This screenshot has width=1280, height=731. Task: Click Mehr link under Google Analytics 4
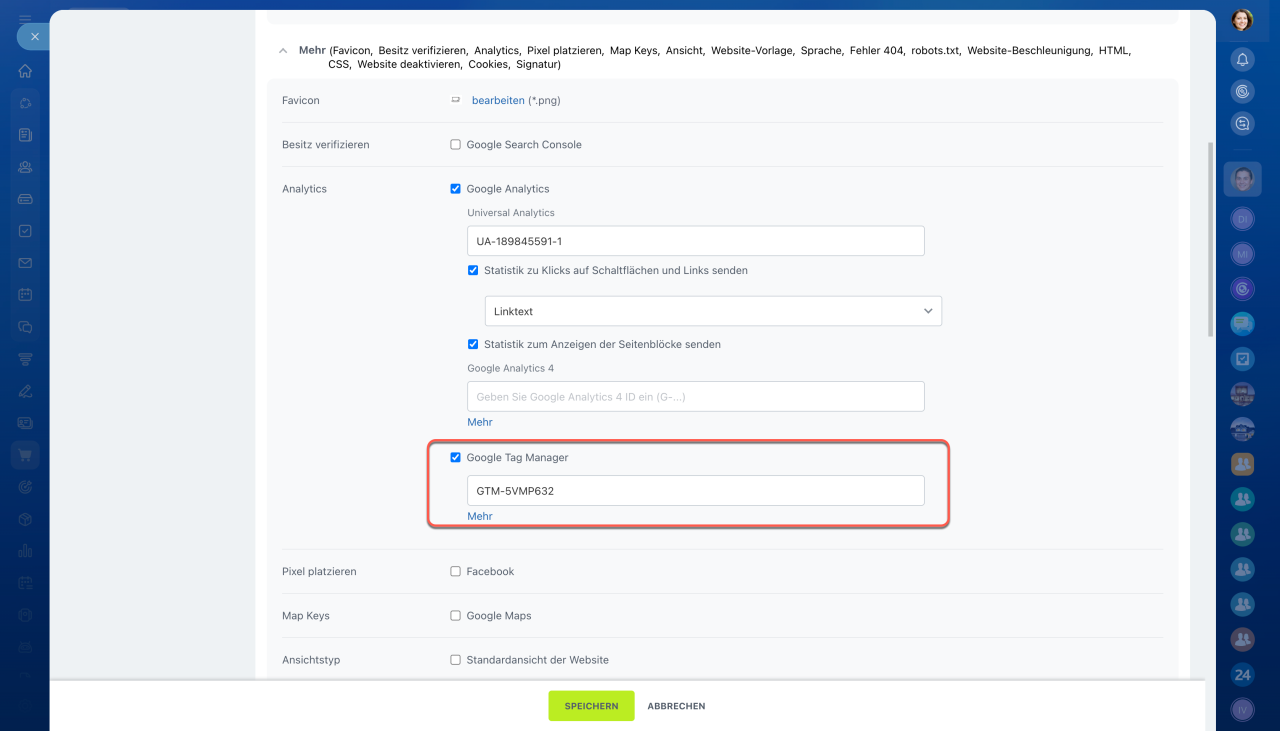[480, 422]
